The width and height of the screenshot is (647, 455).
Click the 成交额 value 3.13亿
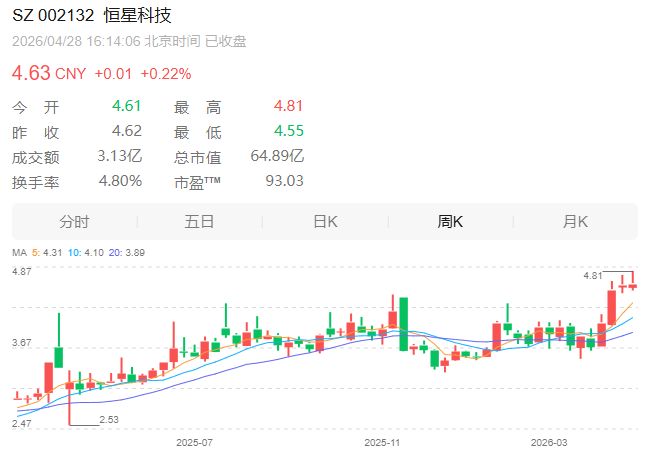coord(120,156)
